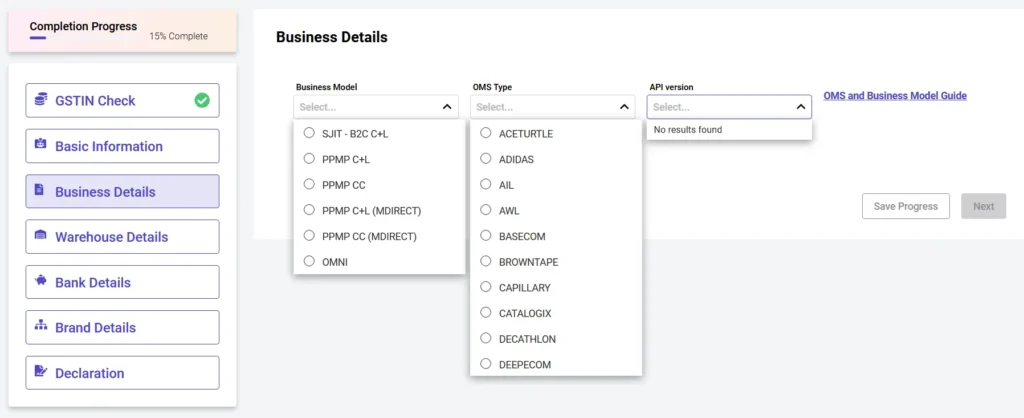Click the Save Progress button

(x=906, y=206)
